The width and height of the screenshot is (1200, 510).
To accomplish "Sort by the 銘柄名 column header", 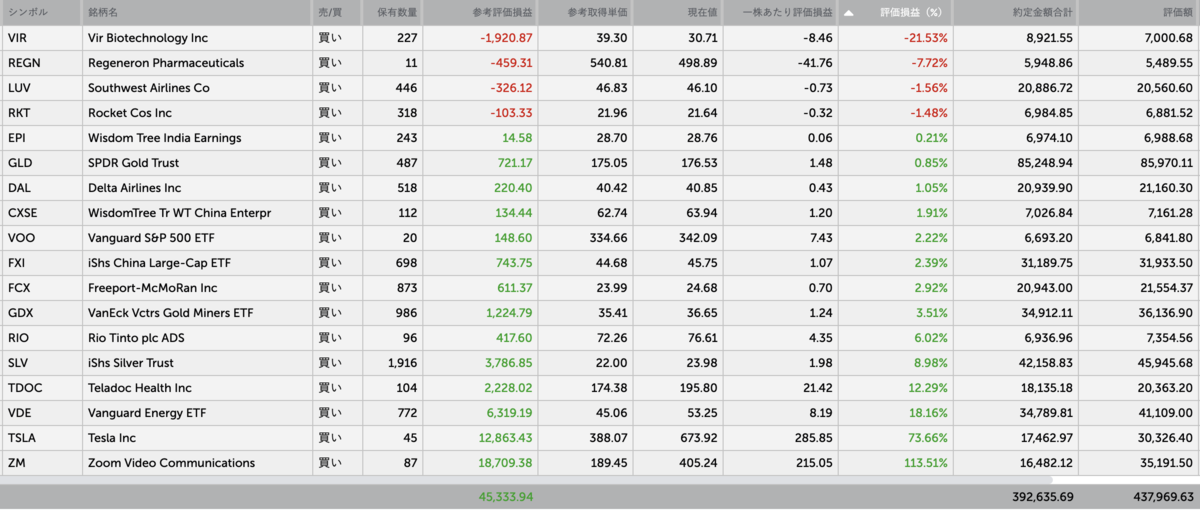I will pyautogui.click(x=197, y=13).
